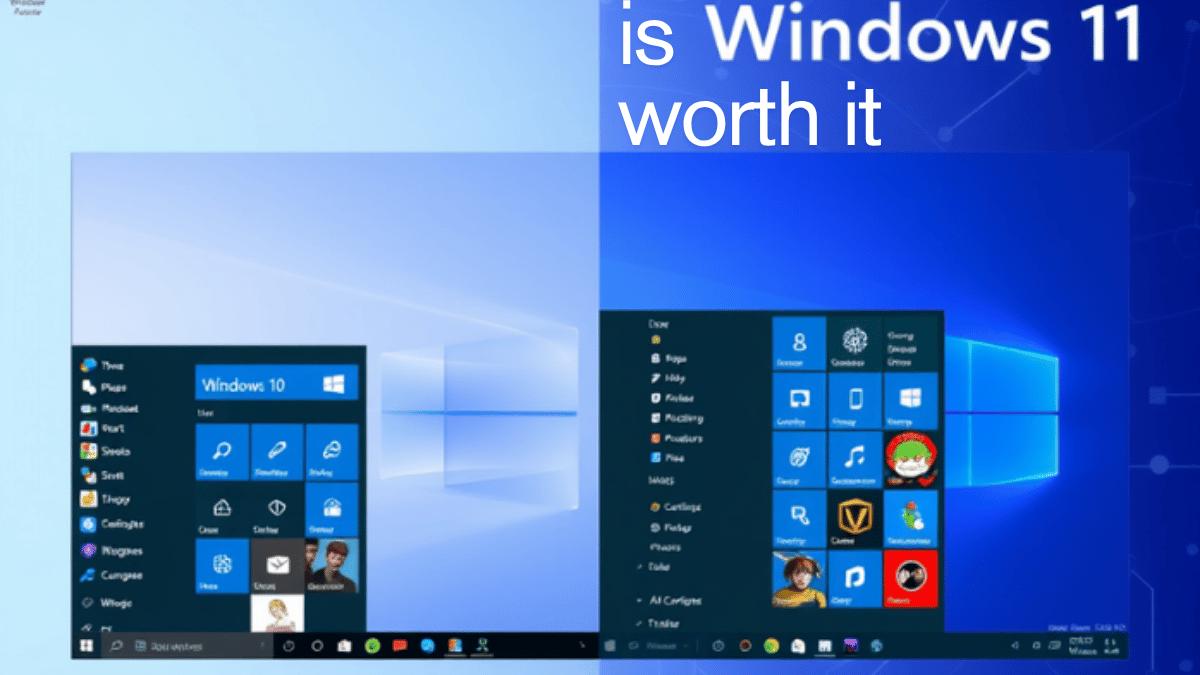Viewport: 1200px width, 675px height.
Task: Open the pen tile under the Windows 10 banner
Action: (x=276, y=452)
